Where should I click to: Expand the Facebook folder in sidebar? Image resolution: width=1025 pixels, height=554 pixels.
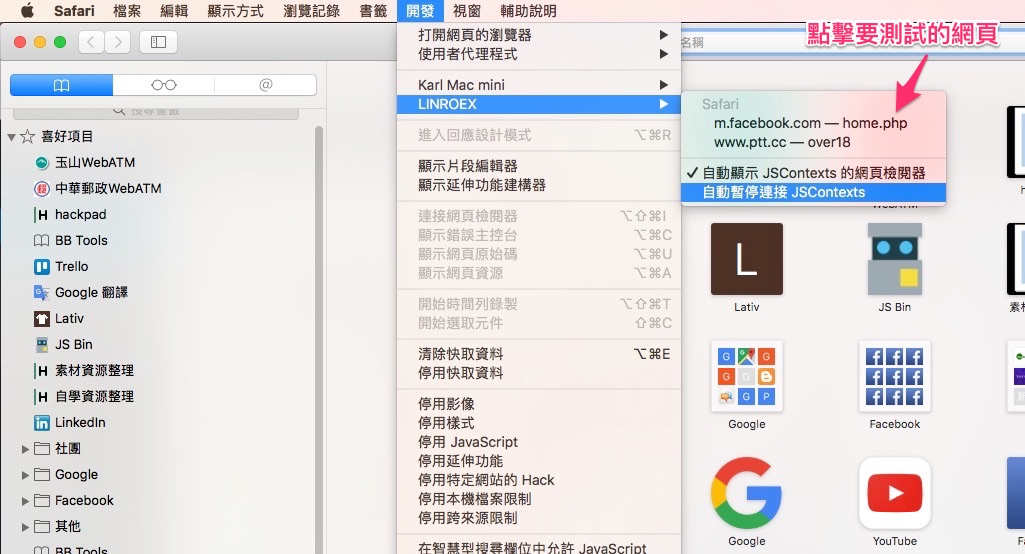pos(25,501)
